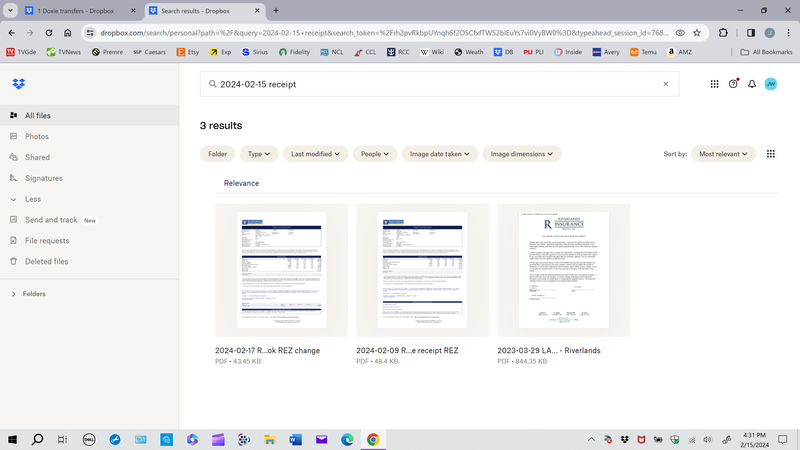Collapse sidebar with Less chevron
The image size is (800, 450).
click(x=13, y=199)
